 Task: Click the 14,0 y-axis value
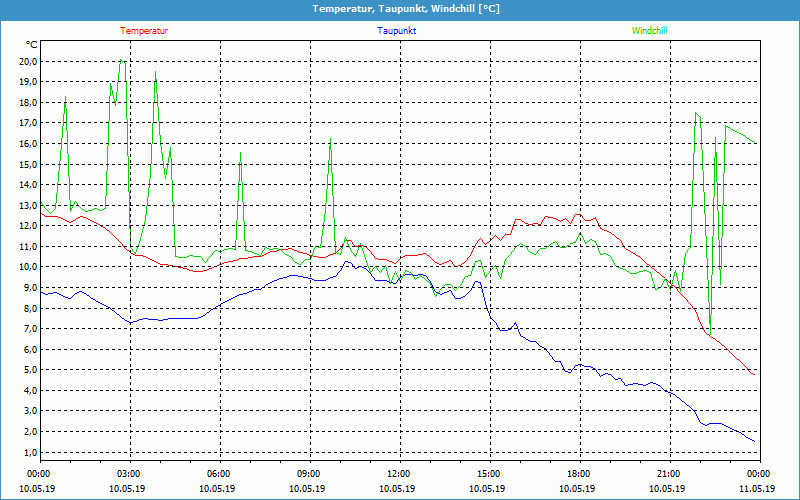coord(29,185)
